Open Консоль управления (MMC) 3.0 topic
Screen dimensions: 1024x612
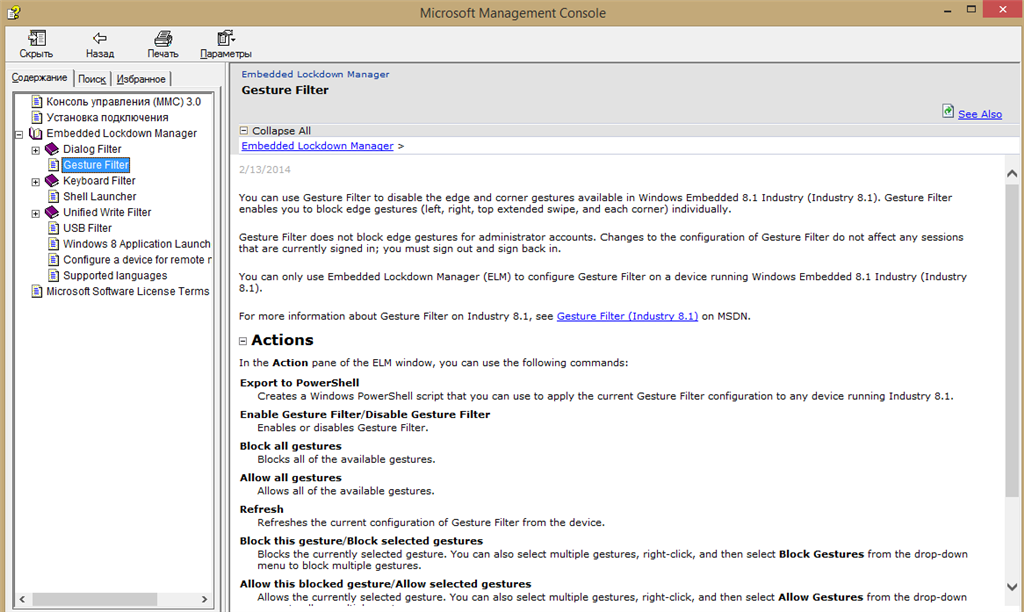point(123,102)
